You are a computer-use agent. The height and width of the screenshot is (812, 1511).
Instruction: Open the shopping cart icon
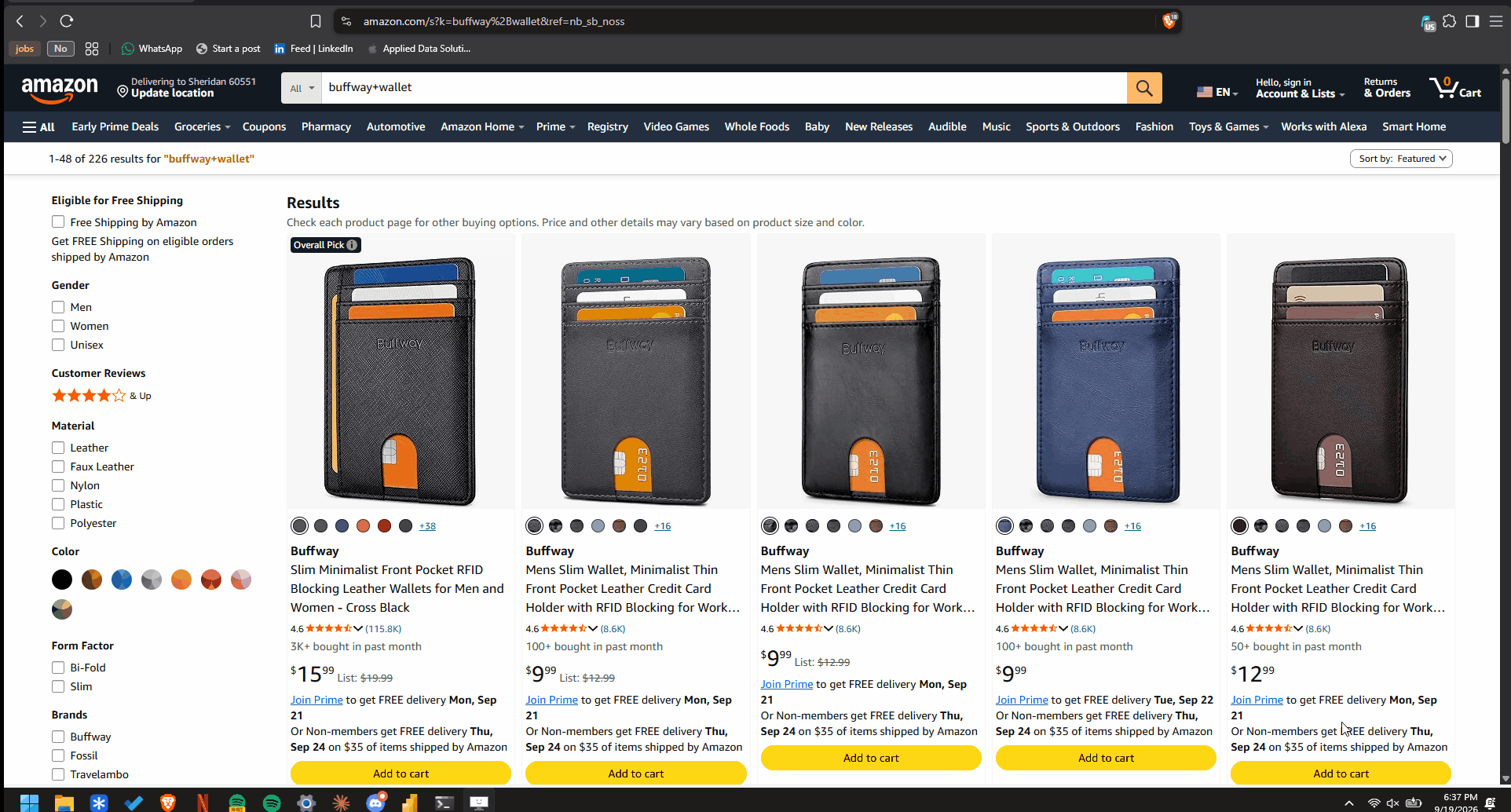tap(1455, 87)
